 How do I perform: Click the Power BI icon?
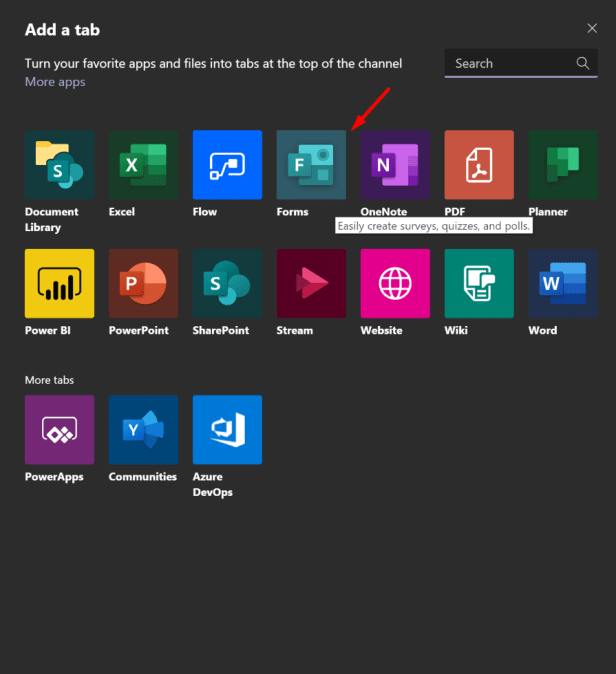pos(59,283)
